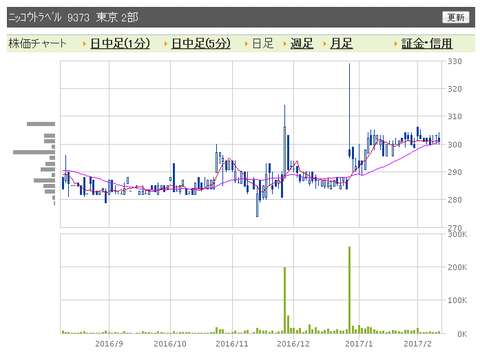Click the 330 price axis label

455,61
